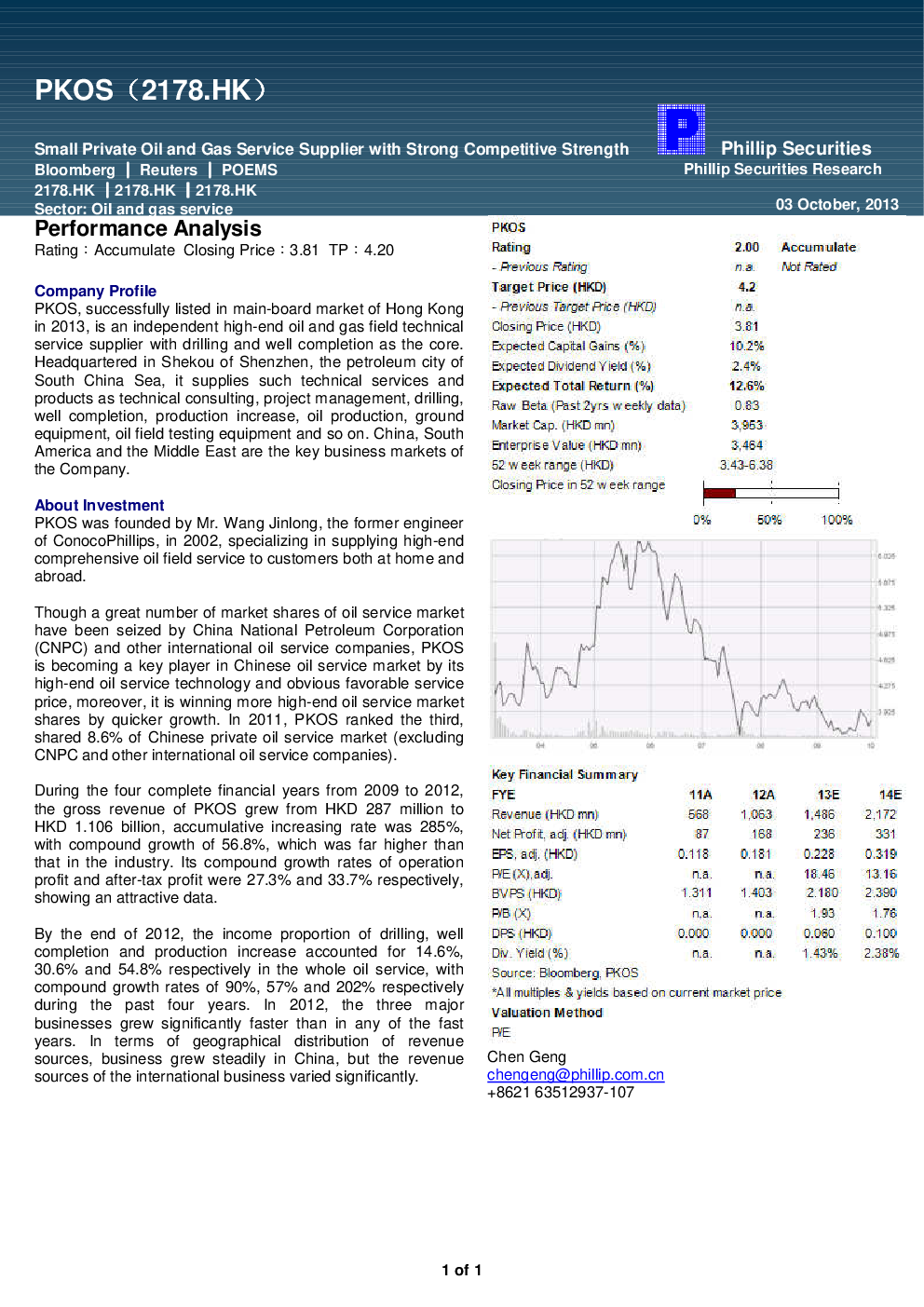The width and height of the screenshot is (924, 1307).
Task: Click the Reuters label in header
Action: click(169, 170)
